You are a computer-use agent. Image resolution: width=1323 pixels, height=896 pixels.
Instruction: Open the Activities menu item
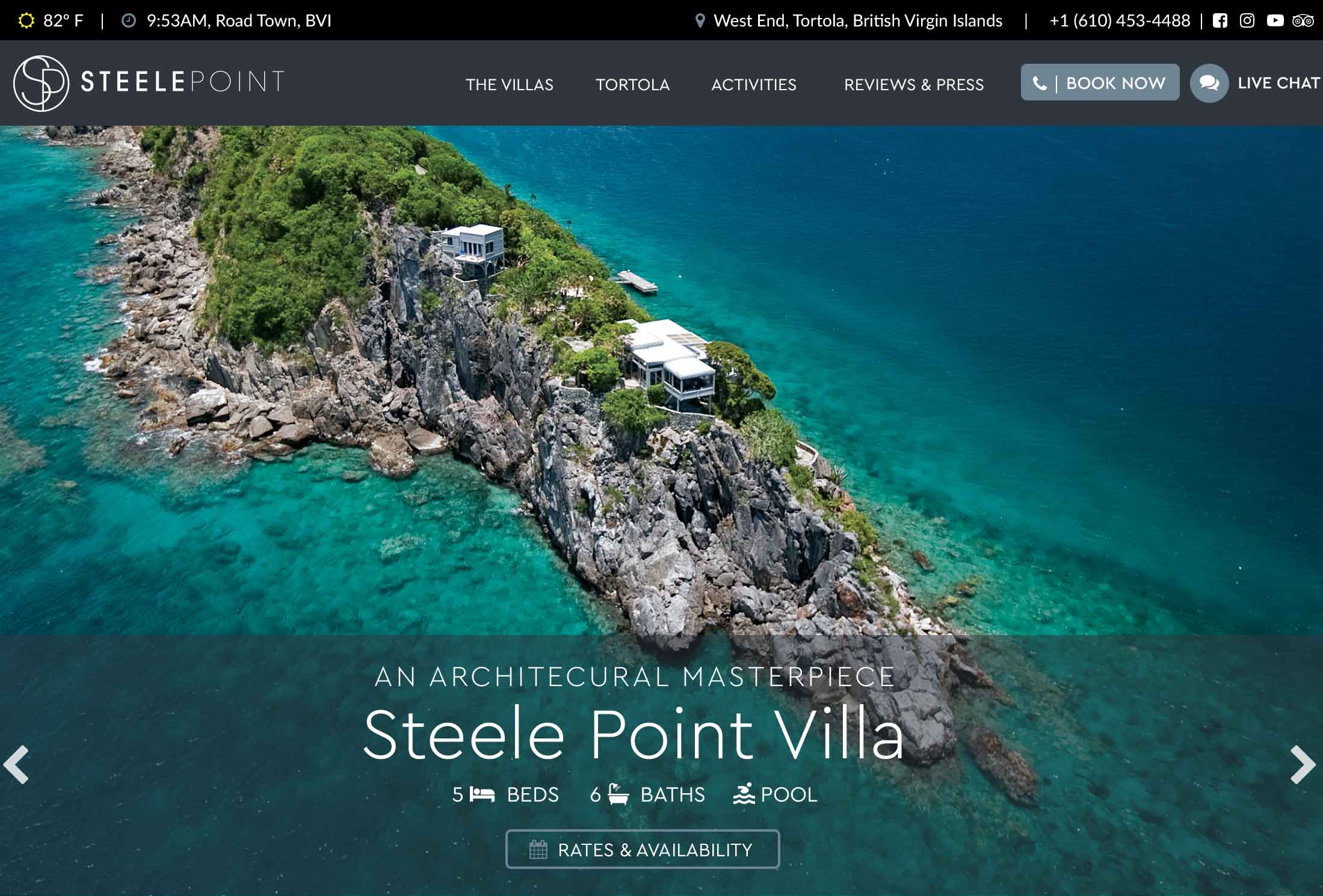tap(754, 85)
